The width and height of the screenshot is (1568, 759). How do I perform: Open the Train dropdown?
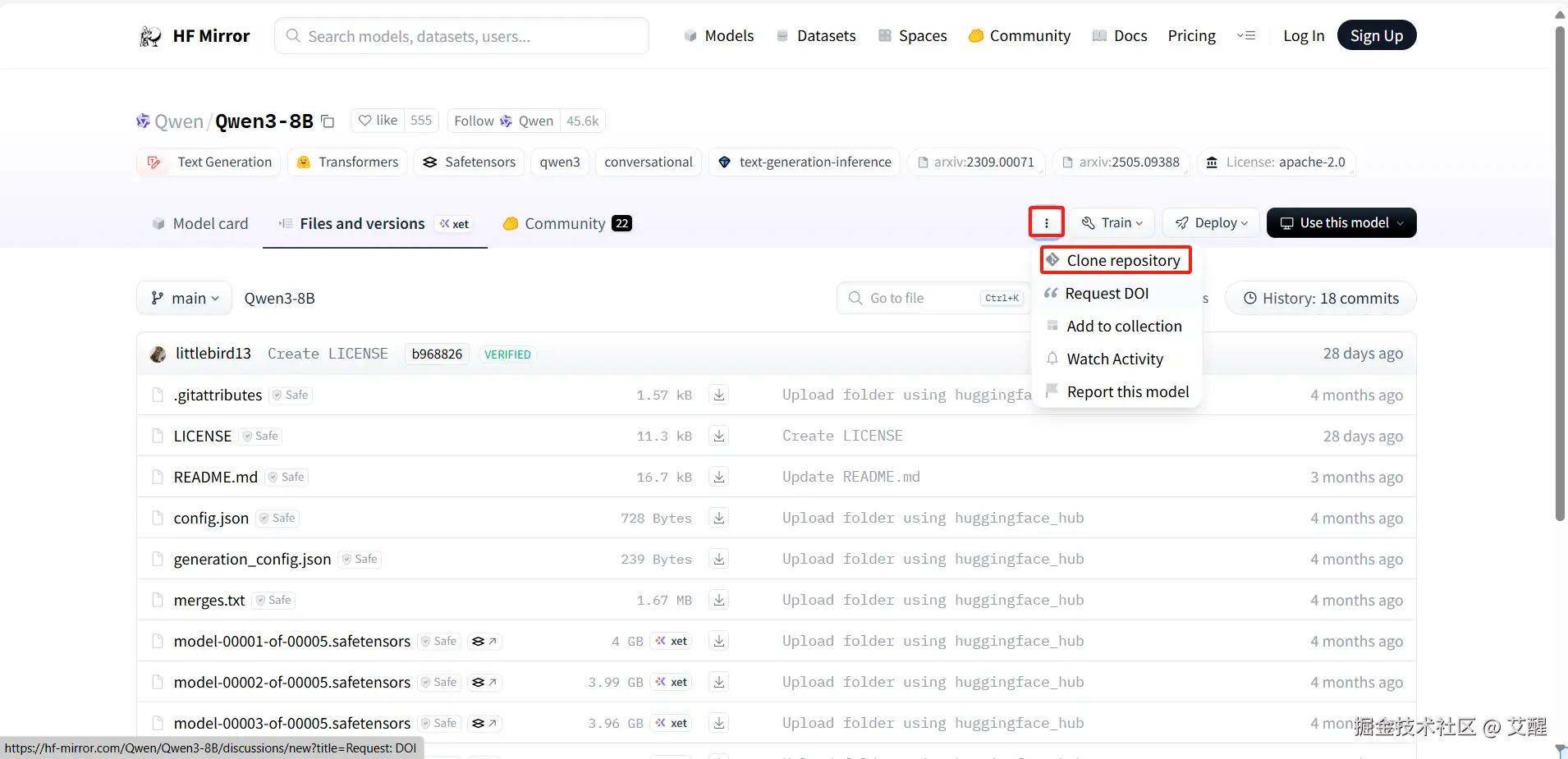click(x=1112, y=222)
